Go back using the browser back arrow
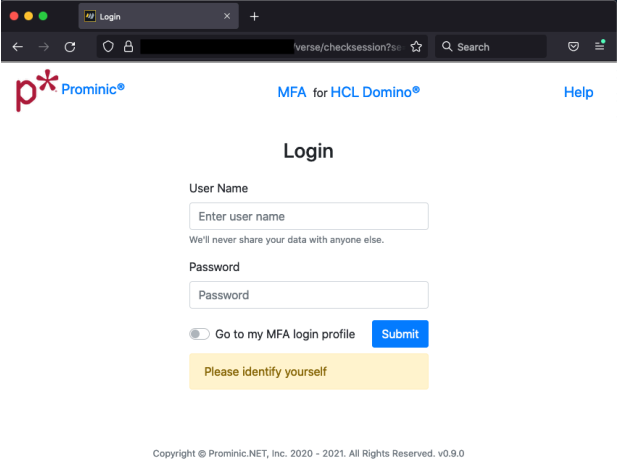 [18, 47]
